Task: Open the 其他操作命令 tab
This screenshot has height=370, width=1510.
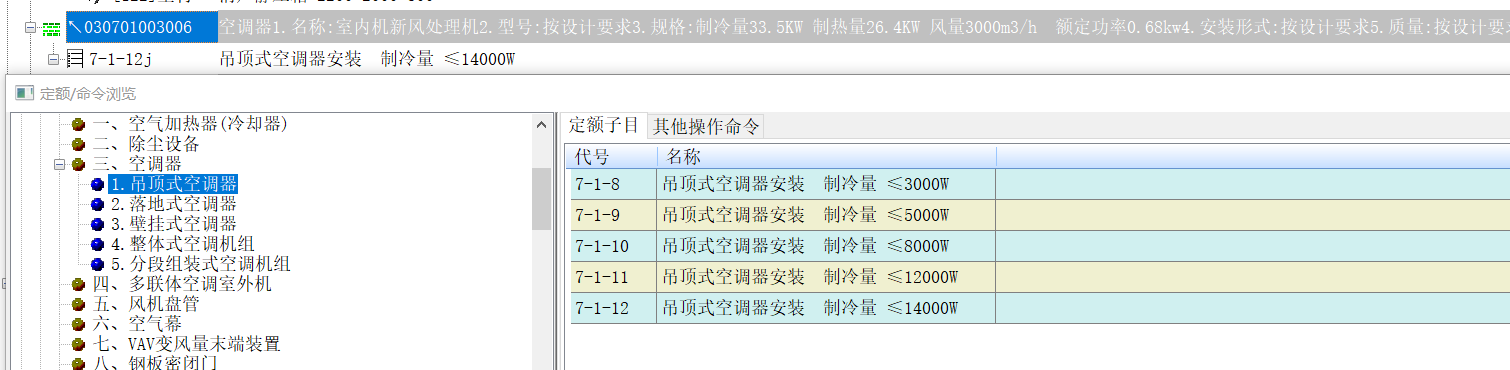Action: click(x=706, y=127)
